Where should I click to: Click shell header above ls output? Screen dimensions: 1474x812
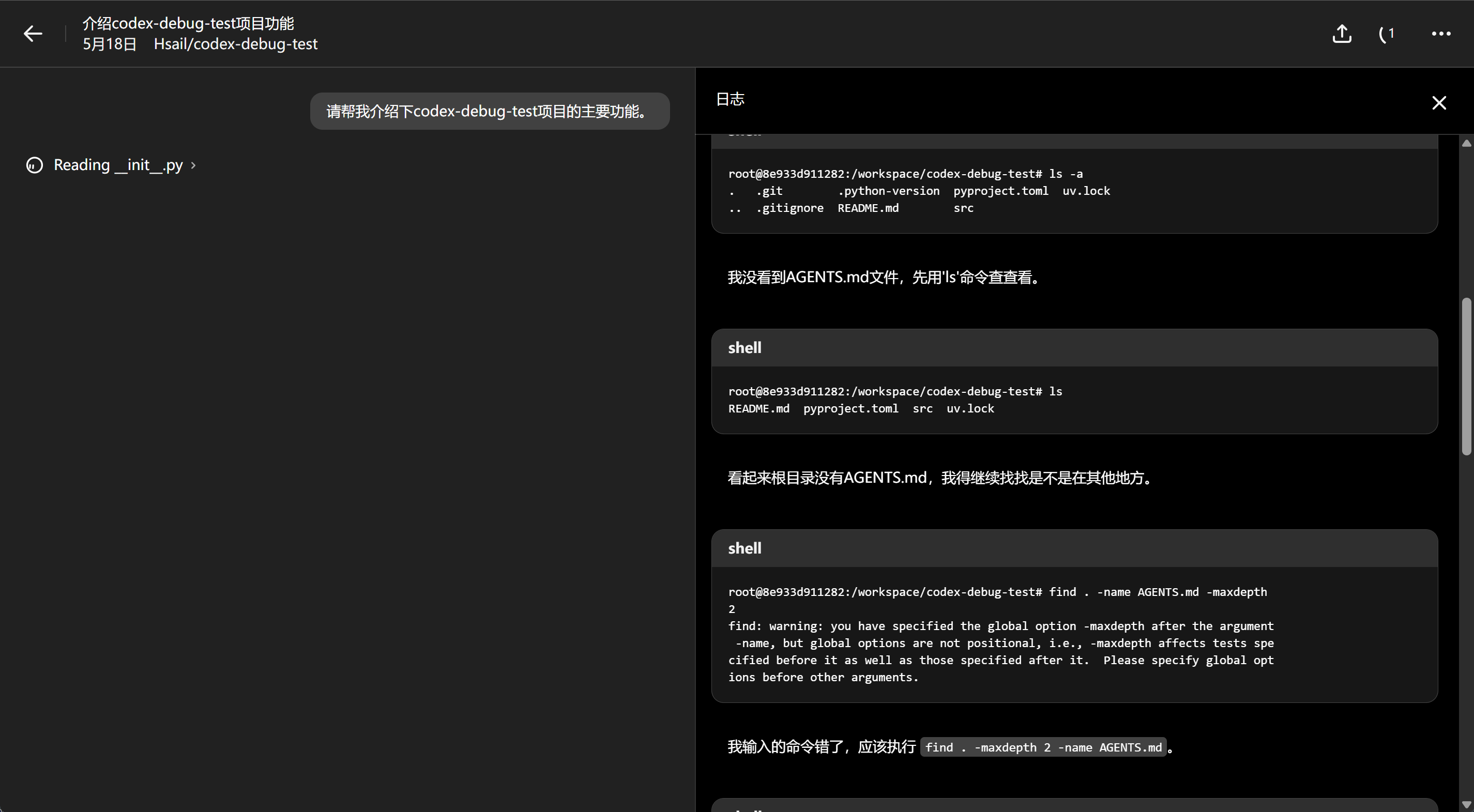coord(744,347)
